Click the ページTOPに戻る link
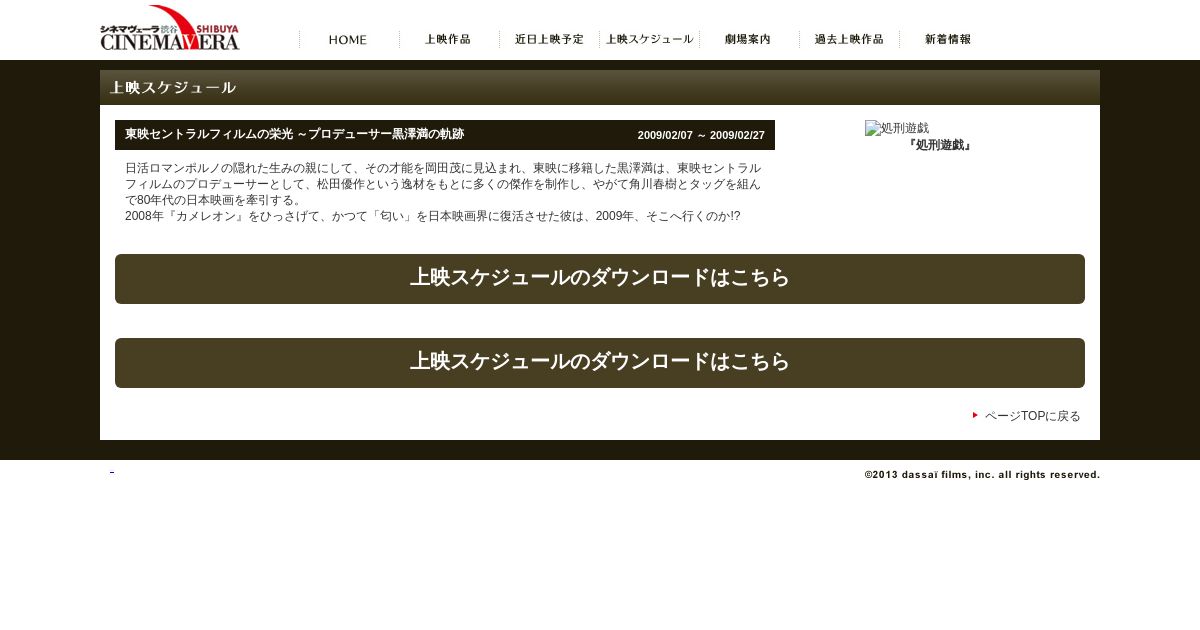The width and height of the screenshot is (1200, 630). coord(1033,416)
